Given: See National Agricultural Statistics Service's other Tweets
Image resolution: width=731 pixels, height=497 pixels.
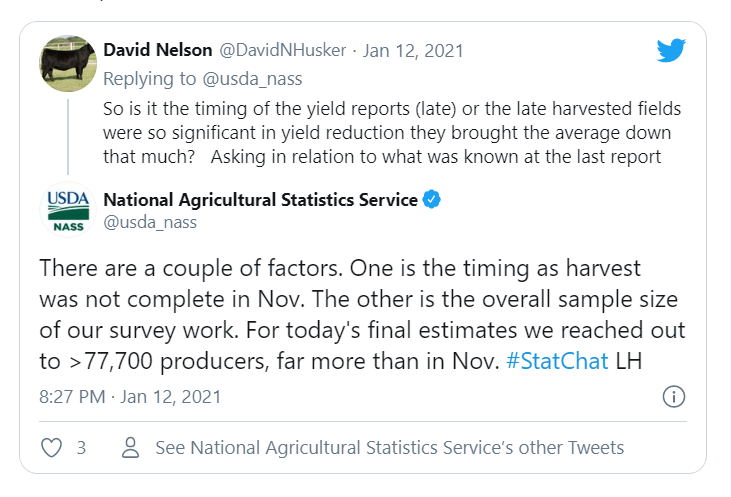Looking at the screenshot, I should [389, 447].
